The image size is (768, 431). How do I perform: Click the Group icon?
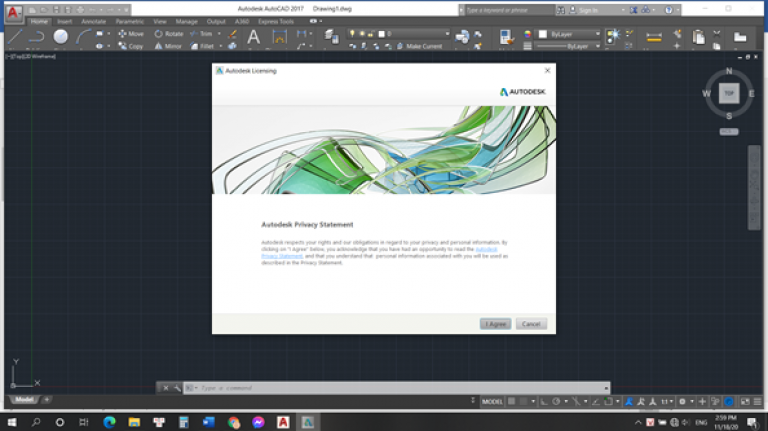(x=613, y=36)
